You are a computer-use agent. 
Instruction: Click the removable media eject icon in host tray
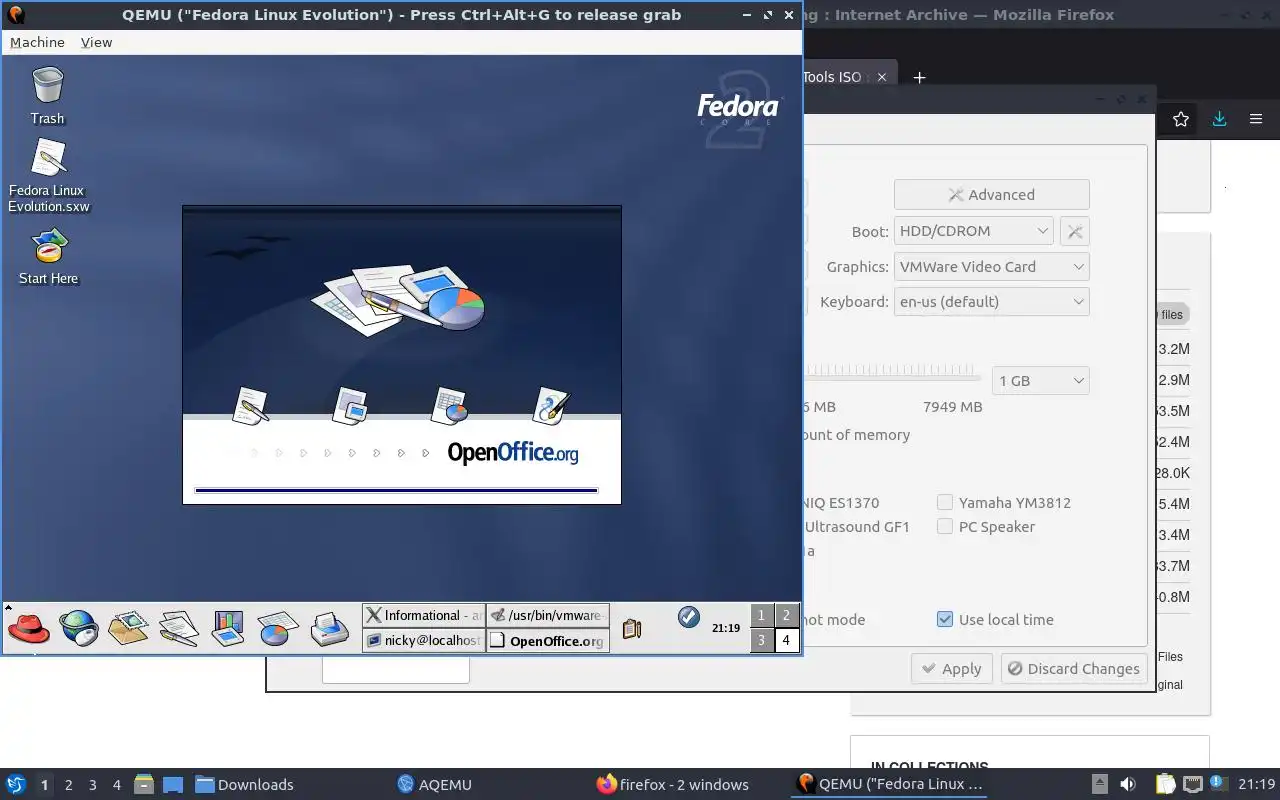(x=1099, y=784)
